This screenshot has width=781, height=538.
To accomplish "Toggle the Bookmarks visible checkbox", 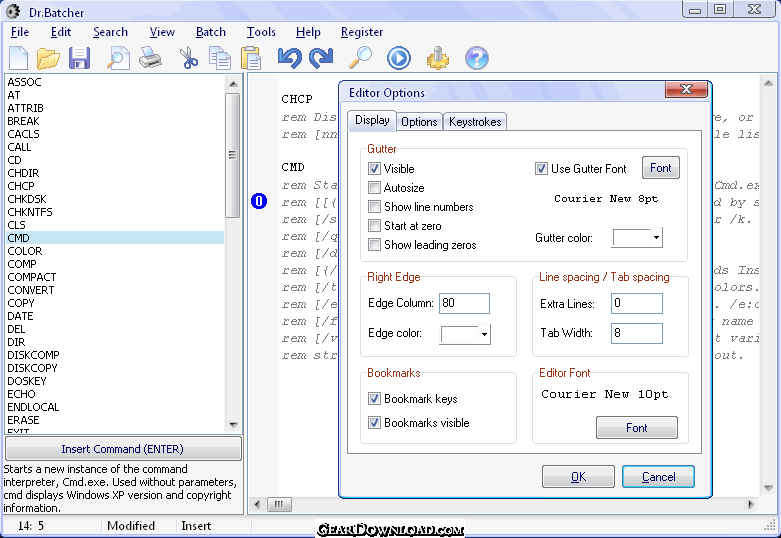I will tap(374, 423).
